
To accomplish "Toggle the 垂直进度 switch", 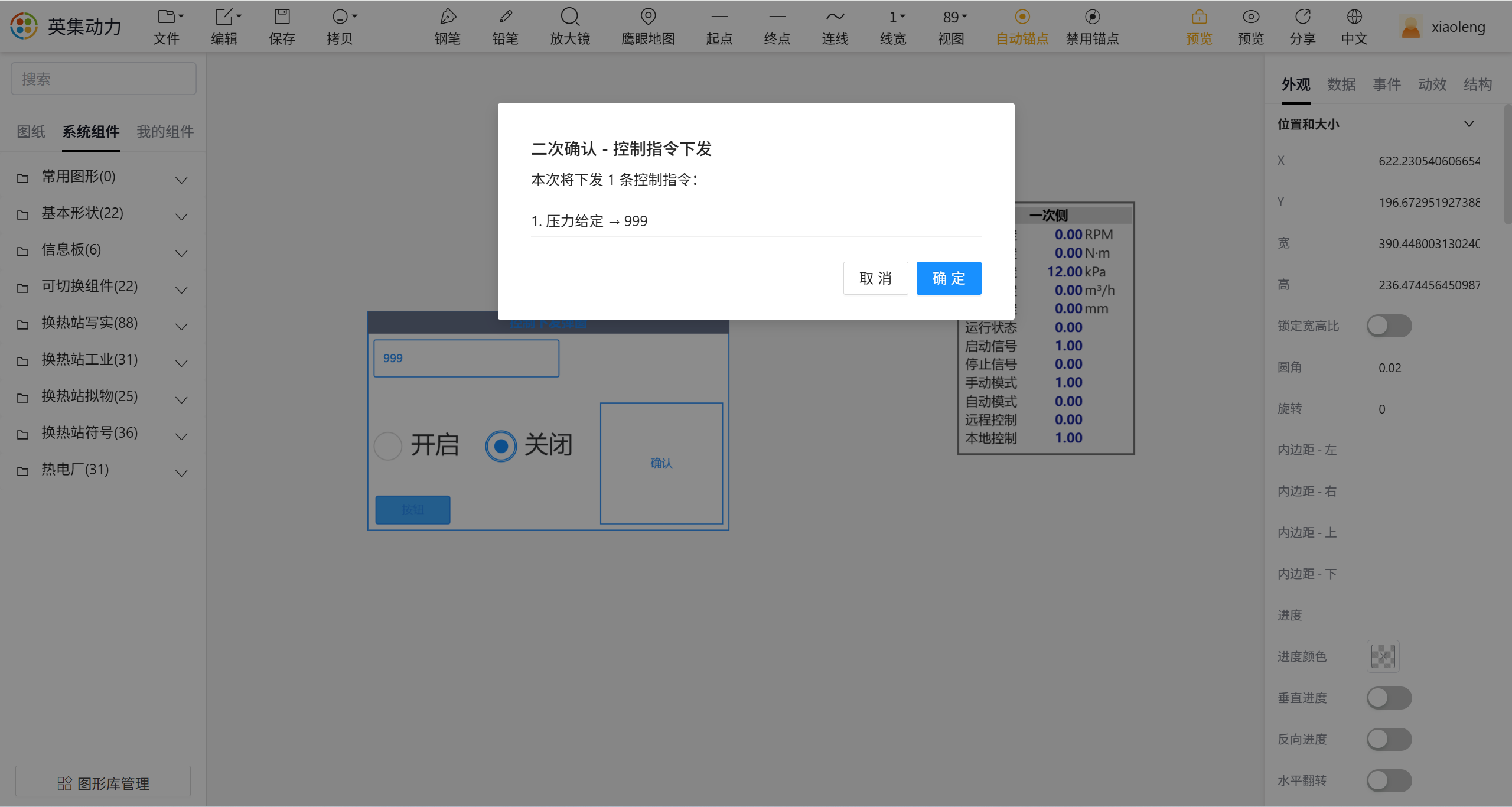I will point(1389,698).
